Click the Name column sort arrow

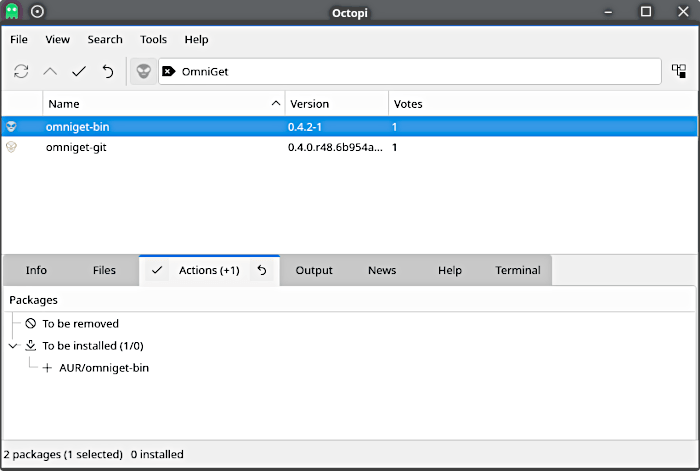[x=276, y=103]
